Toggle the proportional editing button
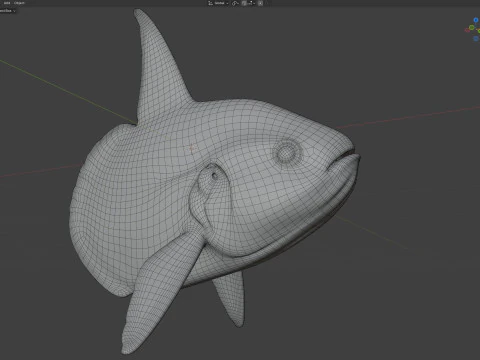This screenshot has height=360, width=480. click(260, 3)
